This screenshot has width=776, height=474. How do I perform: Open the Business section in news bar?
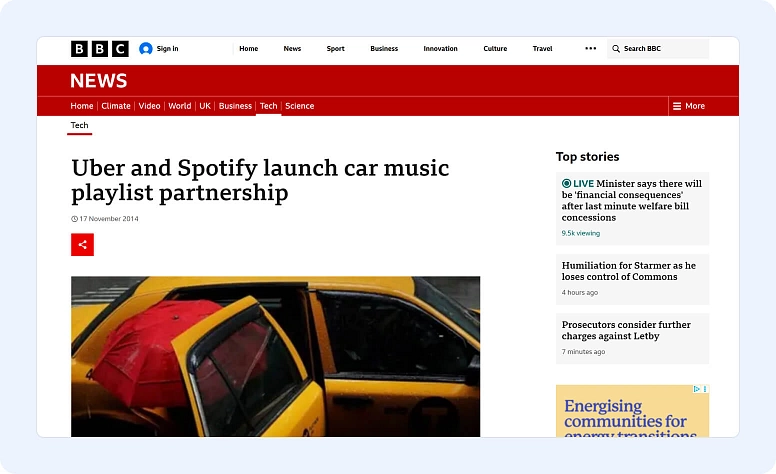click(x=235, y=106)
